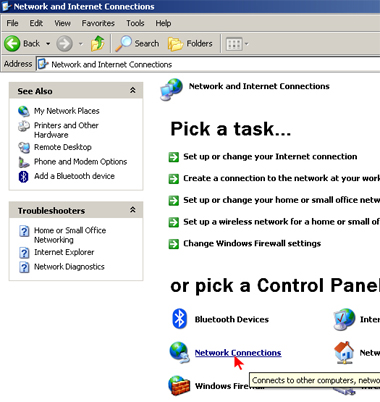Open the Remote Desktop link

coord(63,147)
